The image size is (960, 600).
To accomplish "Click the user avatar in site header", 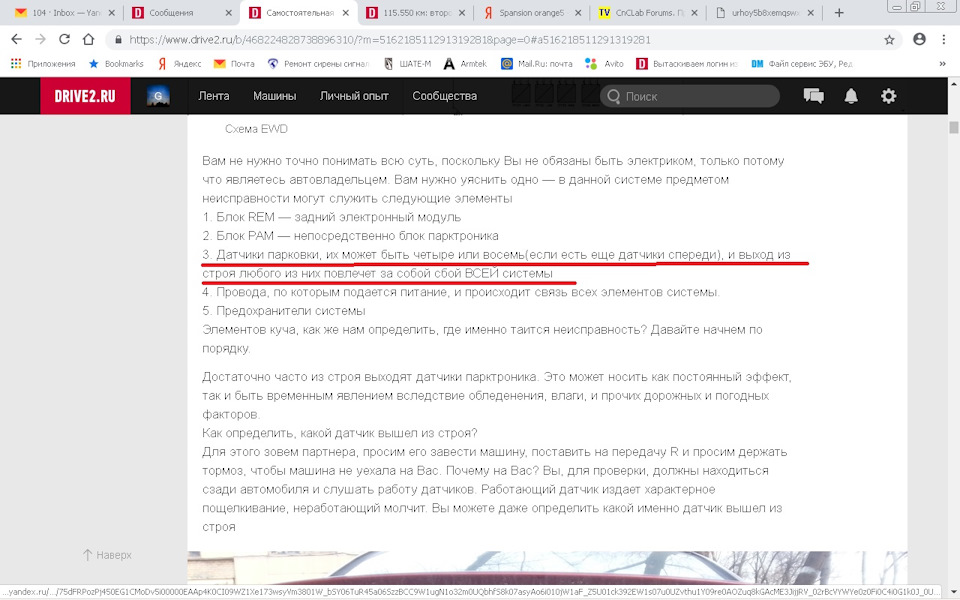I will 158,96.
